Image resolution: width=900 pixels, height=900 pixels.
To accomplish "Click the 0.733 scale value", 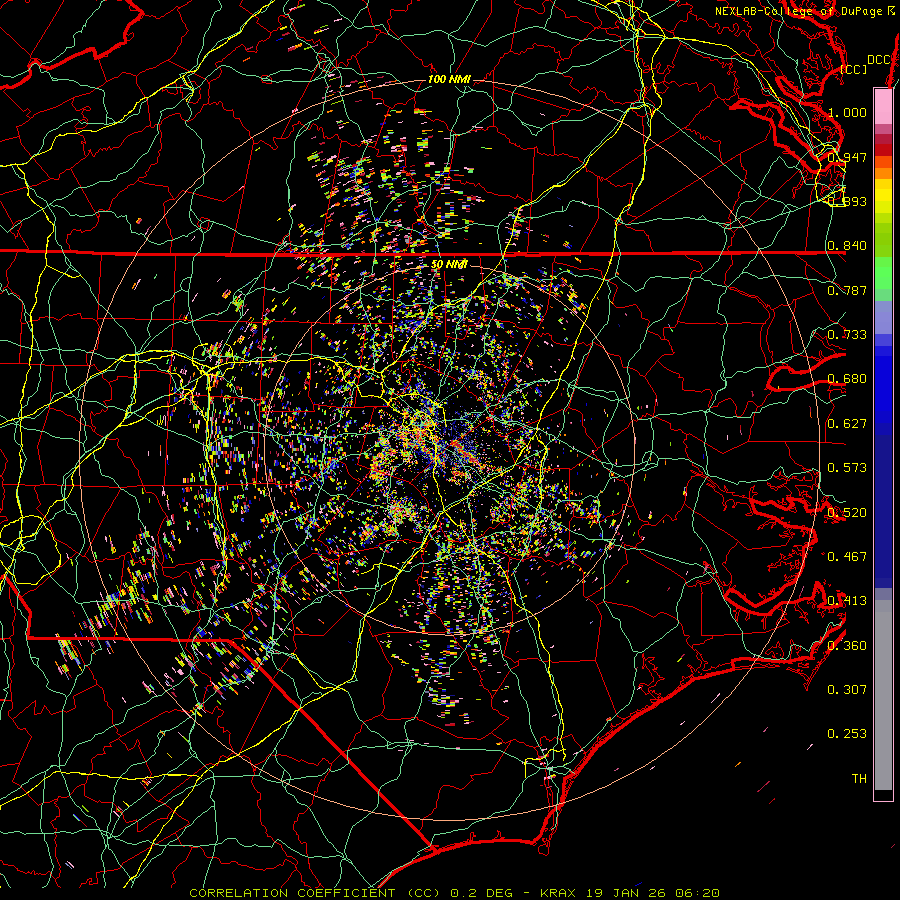I will [847, 334].
